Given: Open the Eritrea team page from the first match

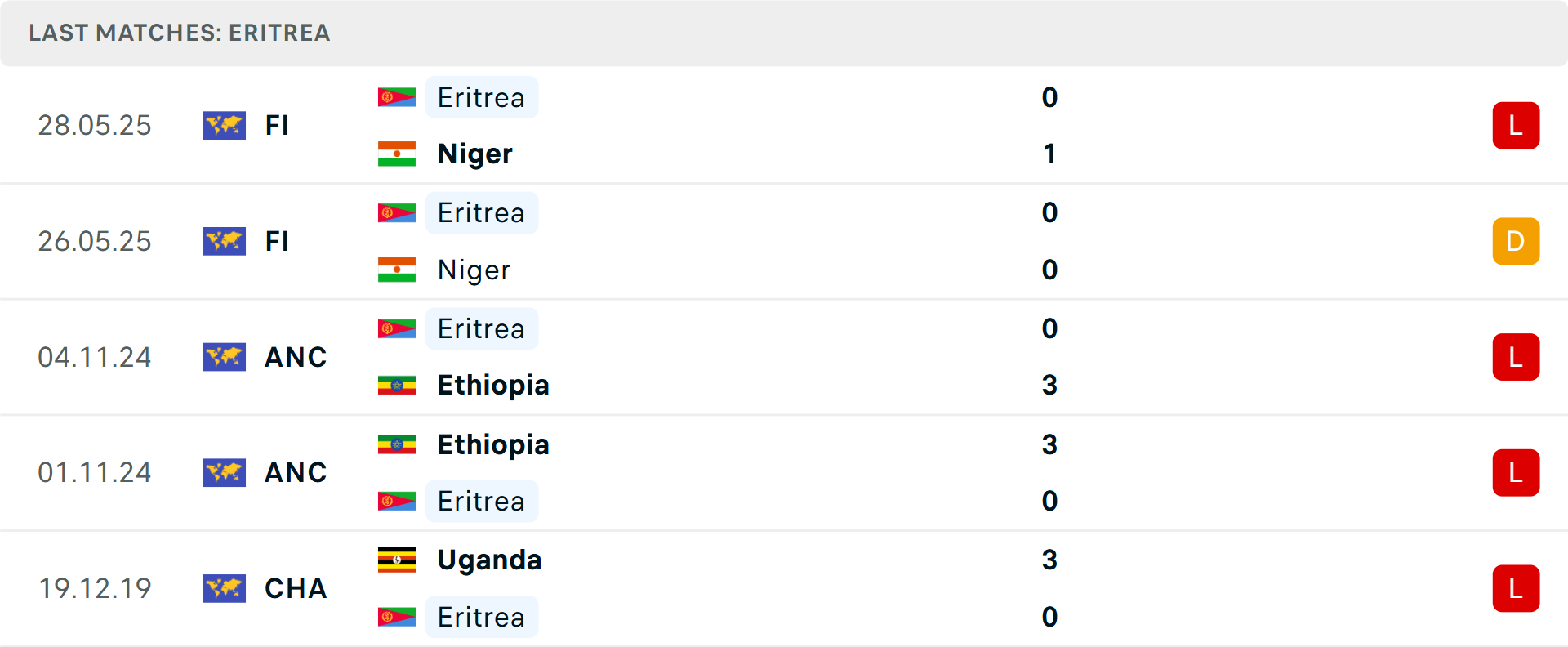Looking at the screenshot, I should (x=482, y=97).
